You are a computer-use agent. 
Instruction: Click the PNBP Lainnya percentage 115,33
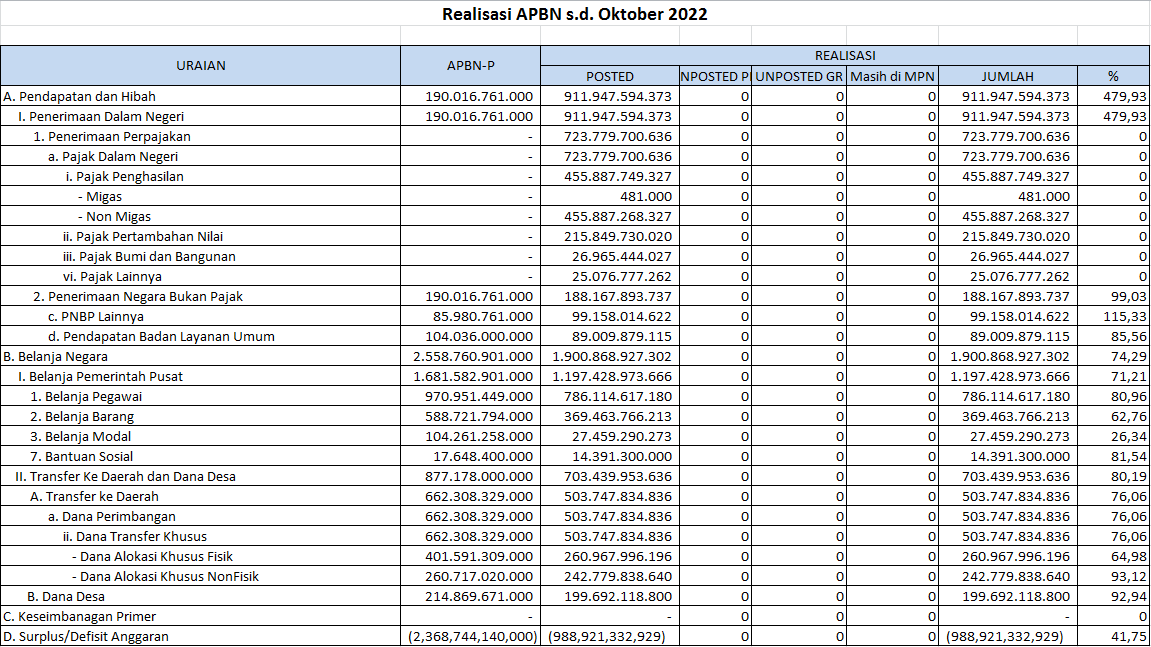click(x=1125, y=317)
